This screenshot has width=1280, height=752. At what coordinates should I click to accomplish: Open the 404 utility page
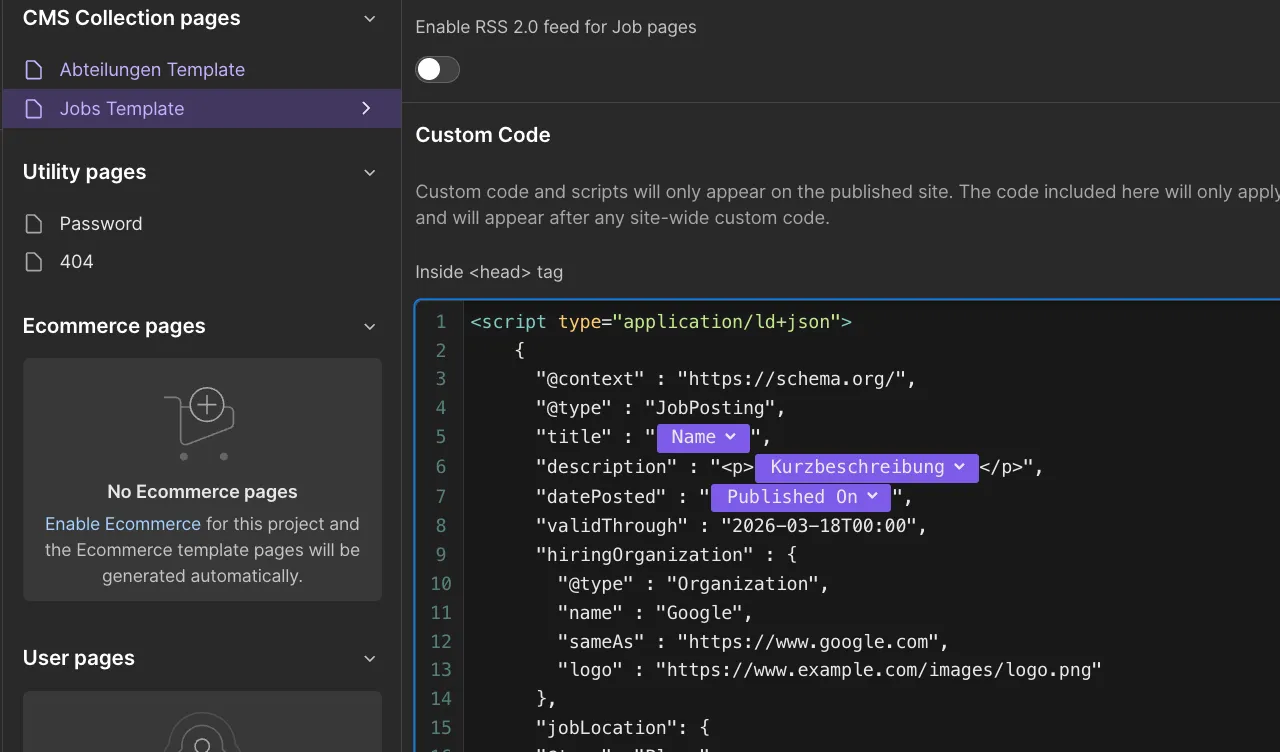[76, 262]
